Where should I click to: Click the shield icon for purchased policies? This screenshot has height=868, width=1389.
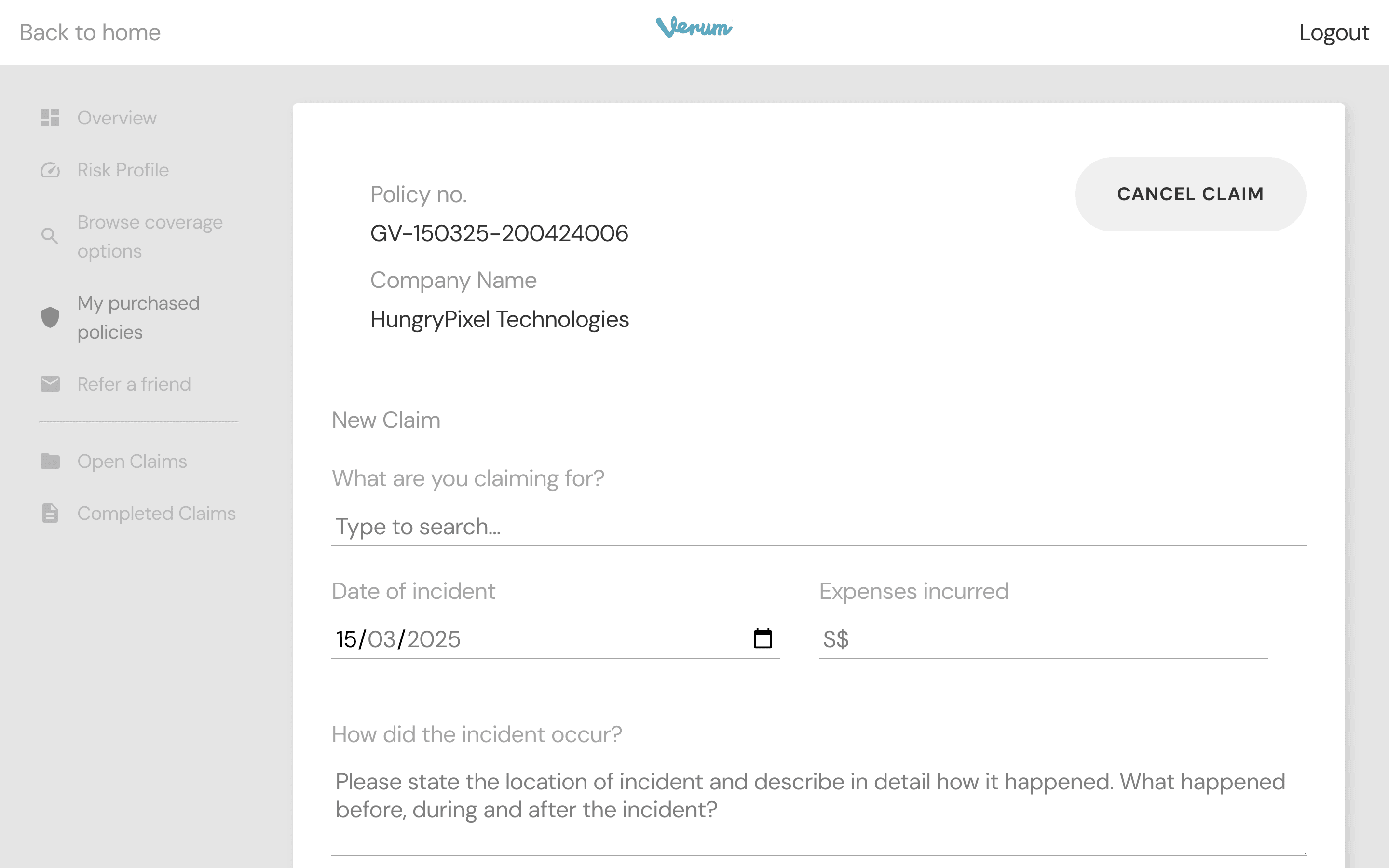click(50, 317)
